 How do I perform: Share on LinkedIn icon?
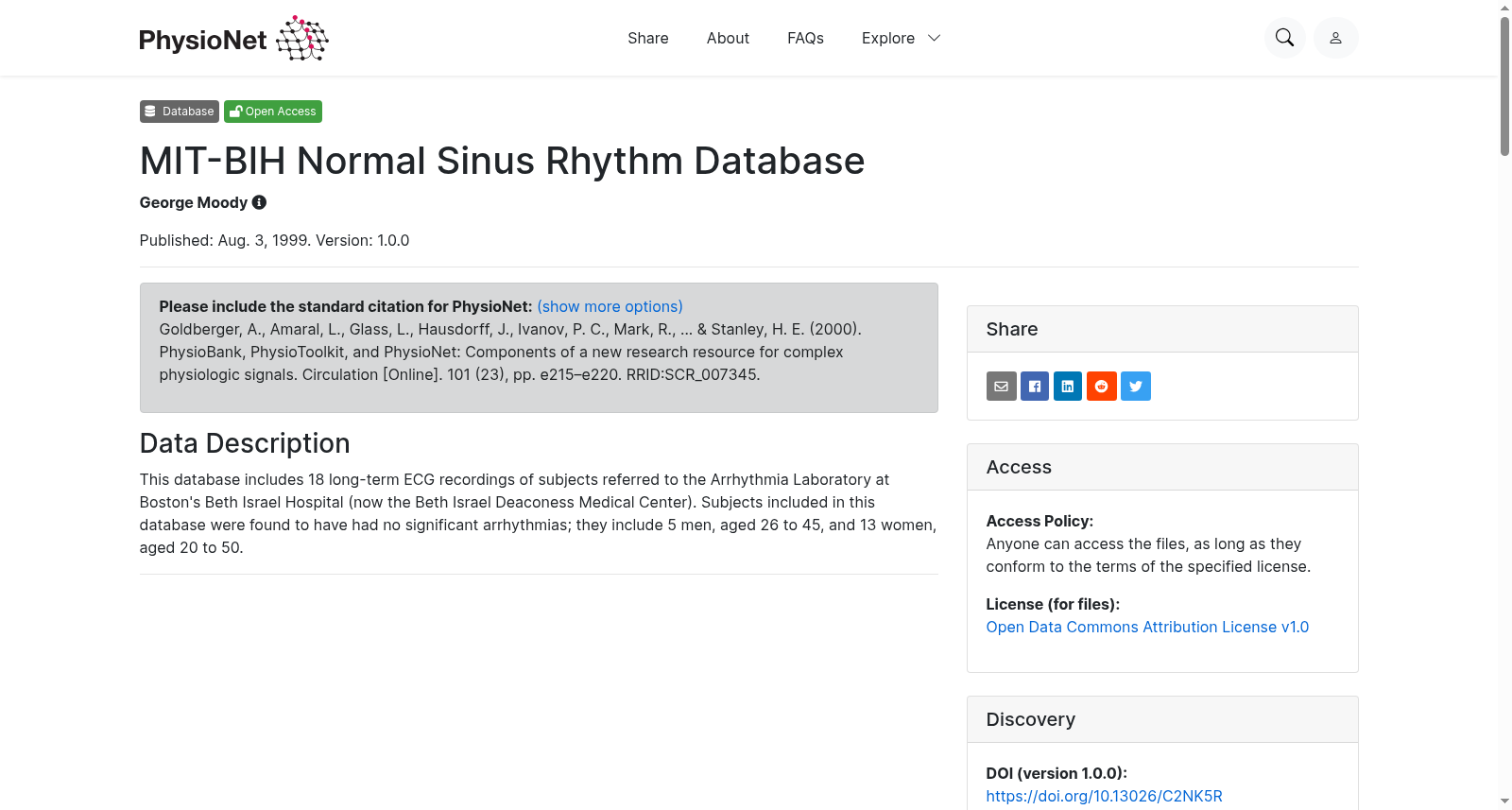(1068, 386)
